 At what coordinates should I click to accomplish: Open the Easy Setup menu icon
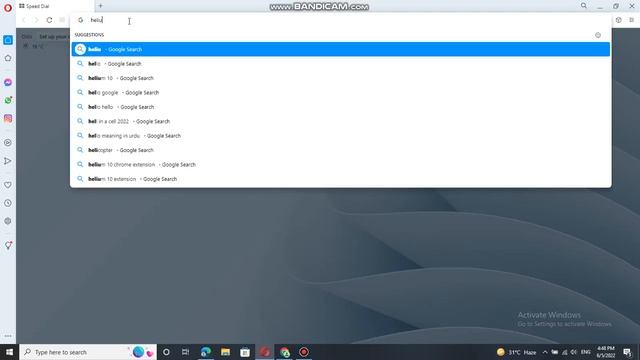point(631,20)
